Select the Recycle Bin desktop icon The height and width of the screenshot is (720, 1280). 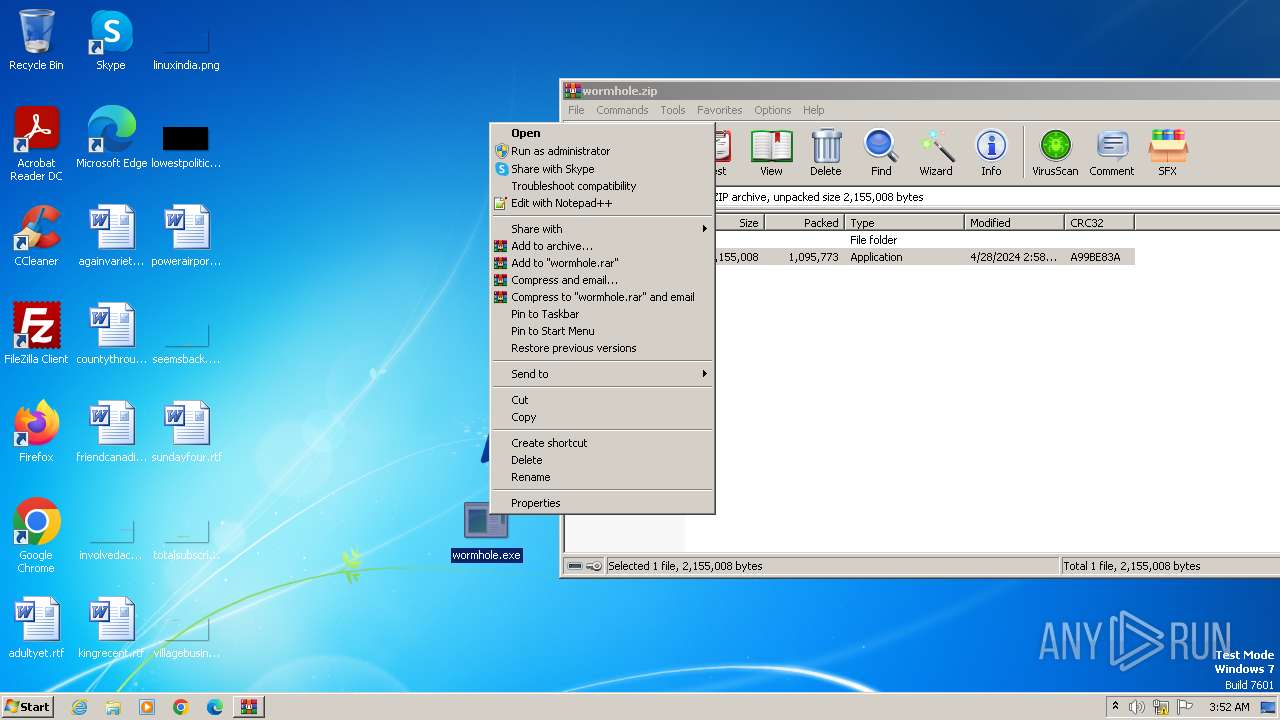pos(36,40)
